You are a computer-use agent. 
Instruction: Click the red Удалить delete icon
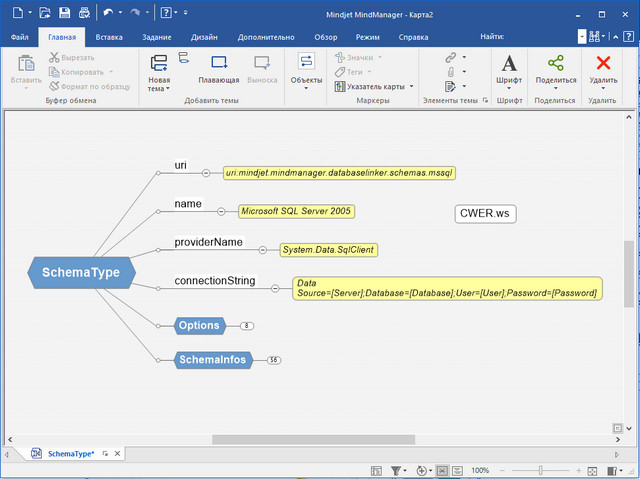point(603,63)
